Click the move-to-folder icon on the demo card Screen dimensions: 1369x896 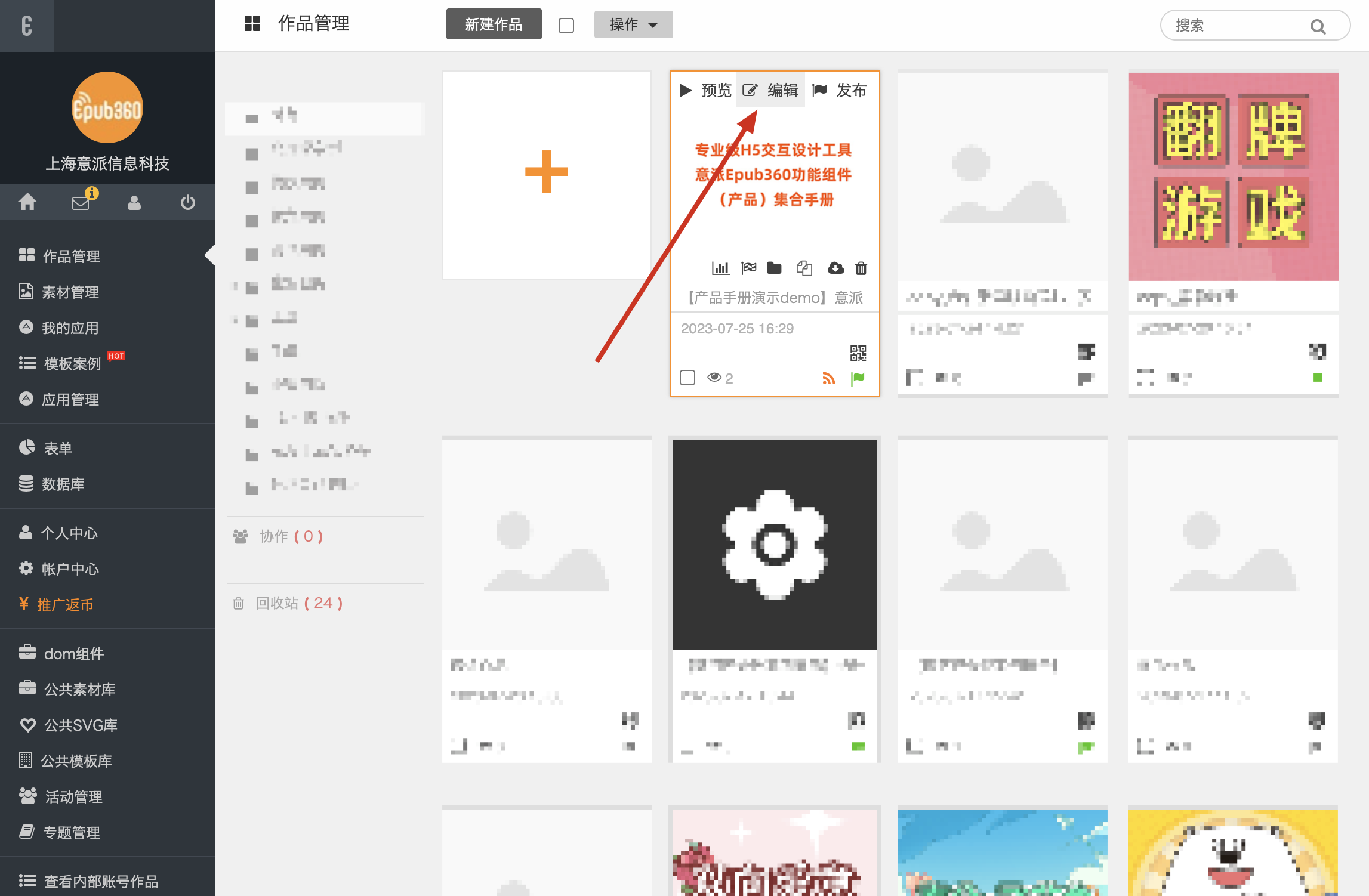[x=774, y=268]
